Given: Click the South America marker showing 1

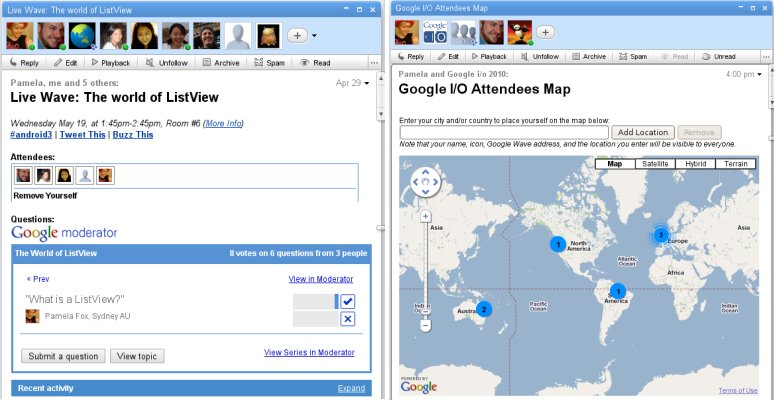Looking at the screenshot, I should click(618, 291).
